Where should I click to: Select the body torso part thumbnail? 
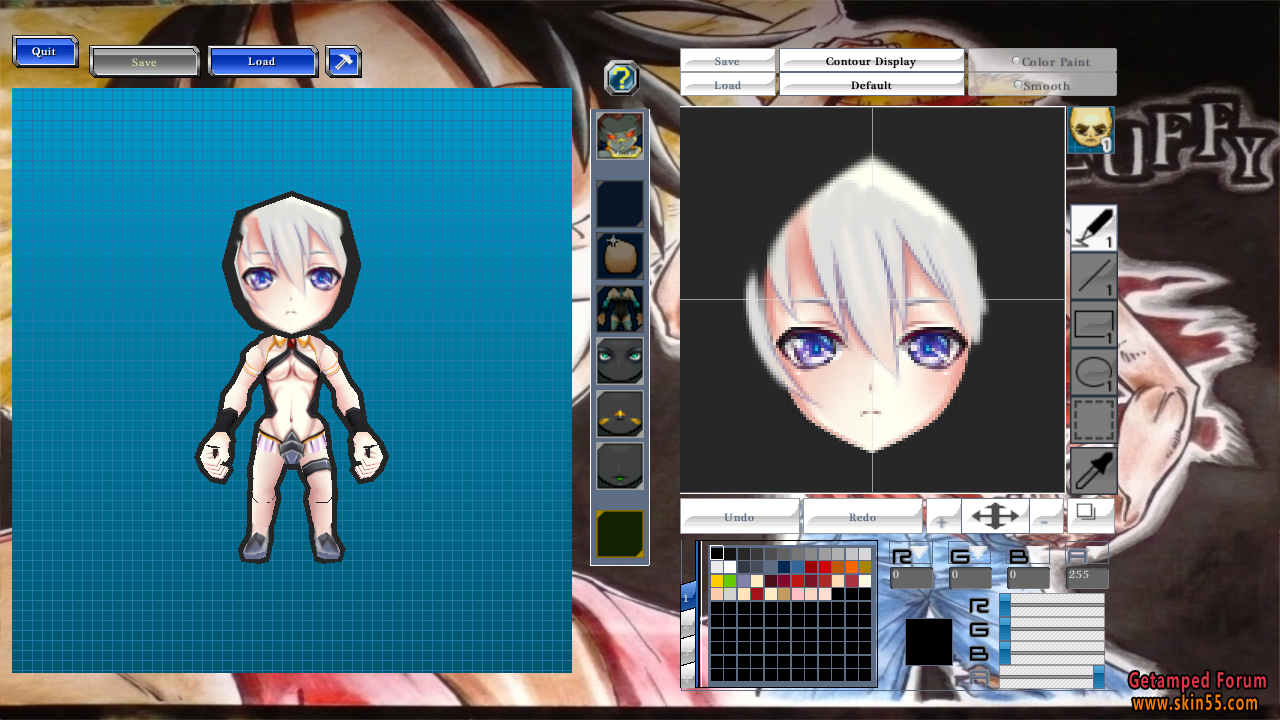click(619, 309)
